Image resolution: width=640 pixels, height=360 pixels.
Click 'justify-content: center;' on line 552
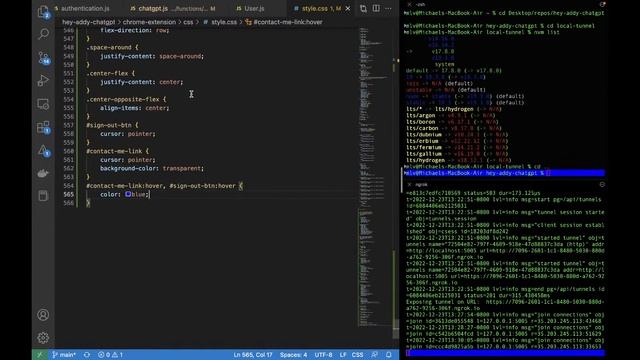pos(142,82)
